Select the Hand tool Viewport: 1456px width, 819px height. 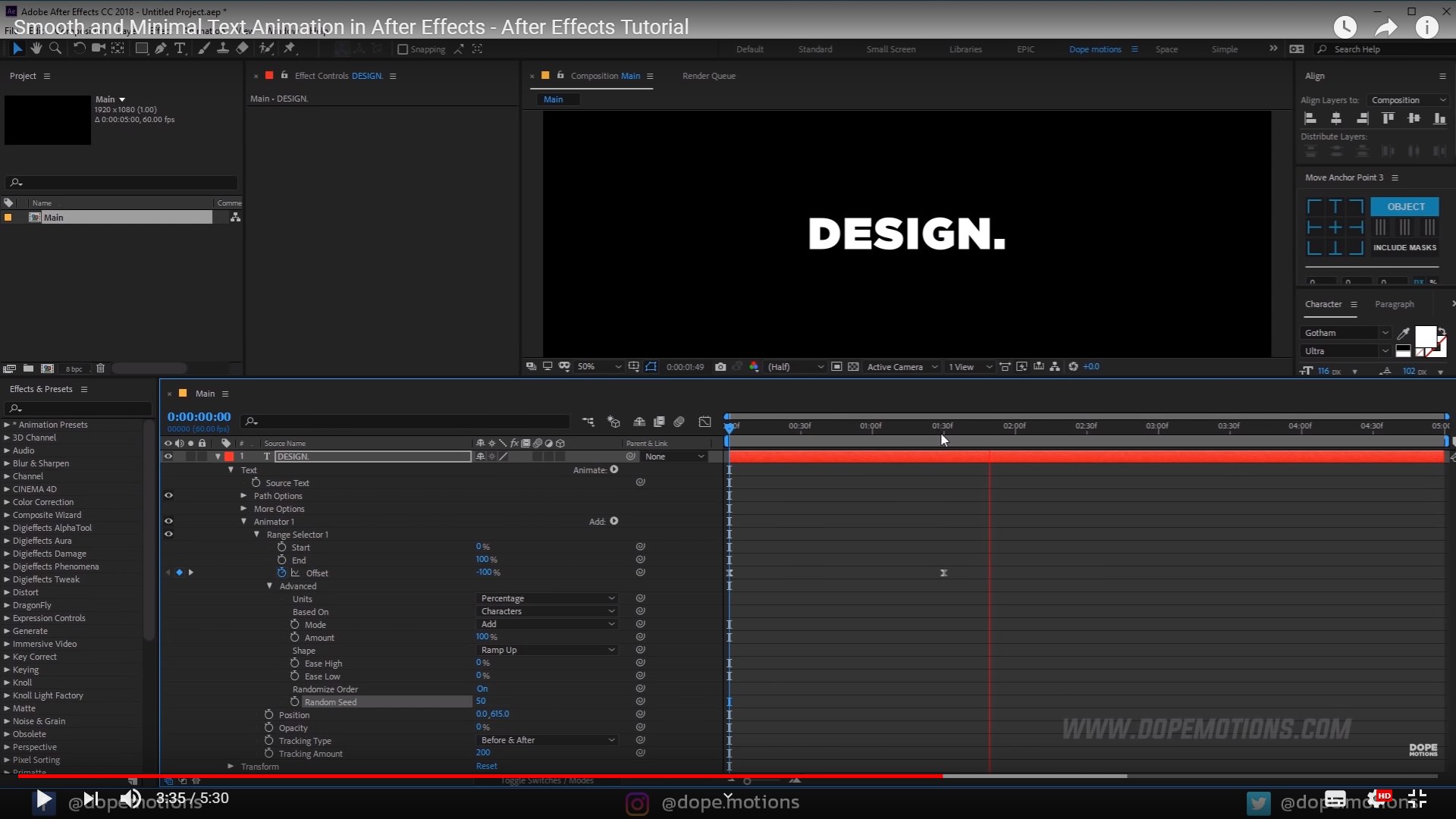pyautogui.click(x=36, y=49)
